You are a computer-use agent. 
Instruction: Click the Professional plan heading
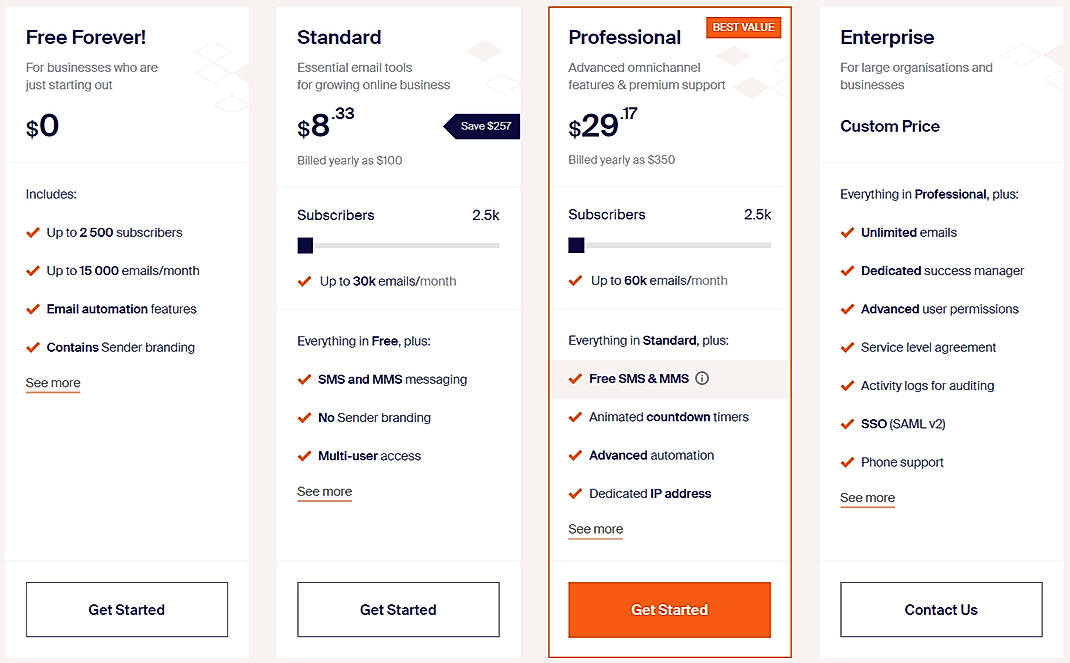pyautogui.click(x=624, y=38)
